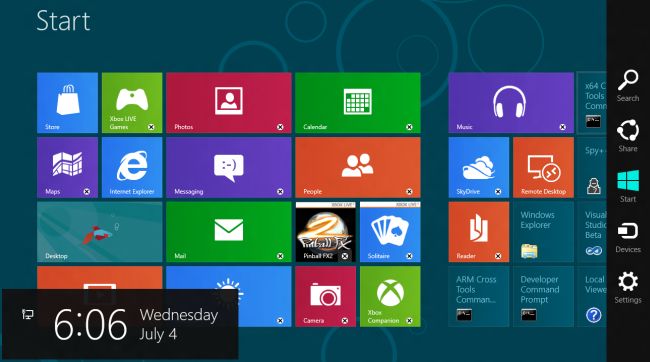This screenshot has width=650, height=362.
Task: Click the x badge on Photos tile
Action: click(x=280, y=127)
